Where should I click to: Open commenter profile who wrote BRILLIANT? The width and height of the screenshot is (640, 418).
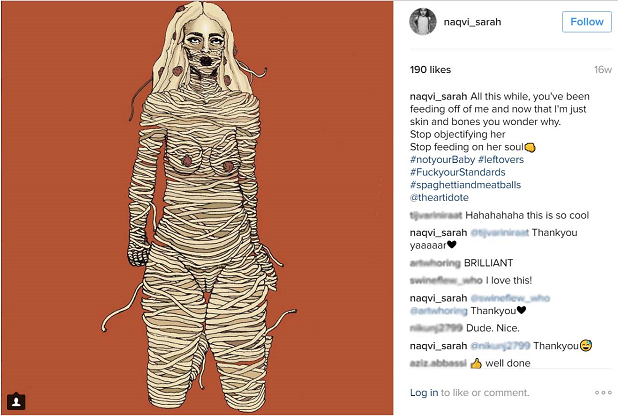(435, 263)
